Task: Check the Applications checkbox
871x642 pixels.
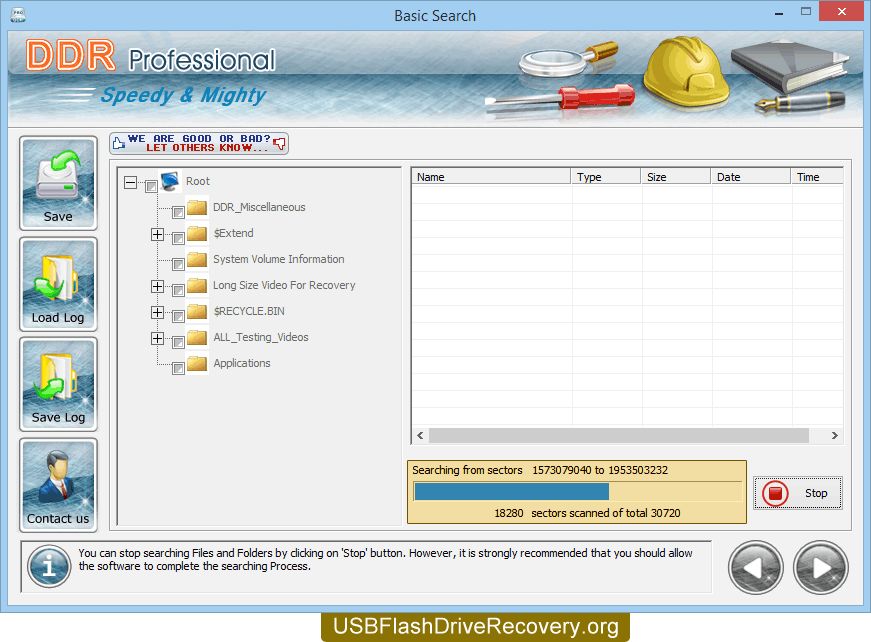Action: pos(178,368)
